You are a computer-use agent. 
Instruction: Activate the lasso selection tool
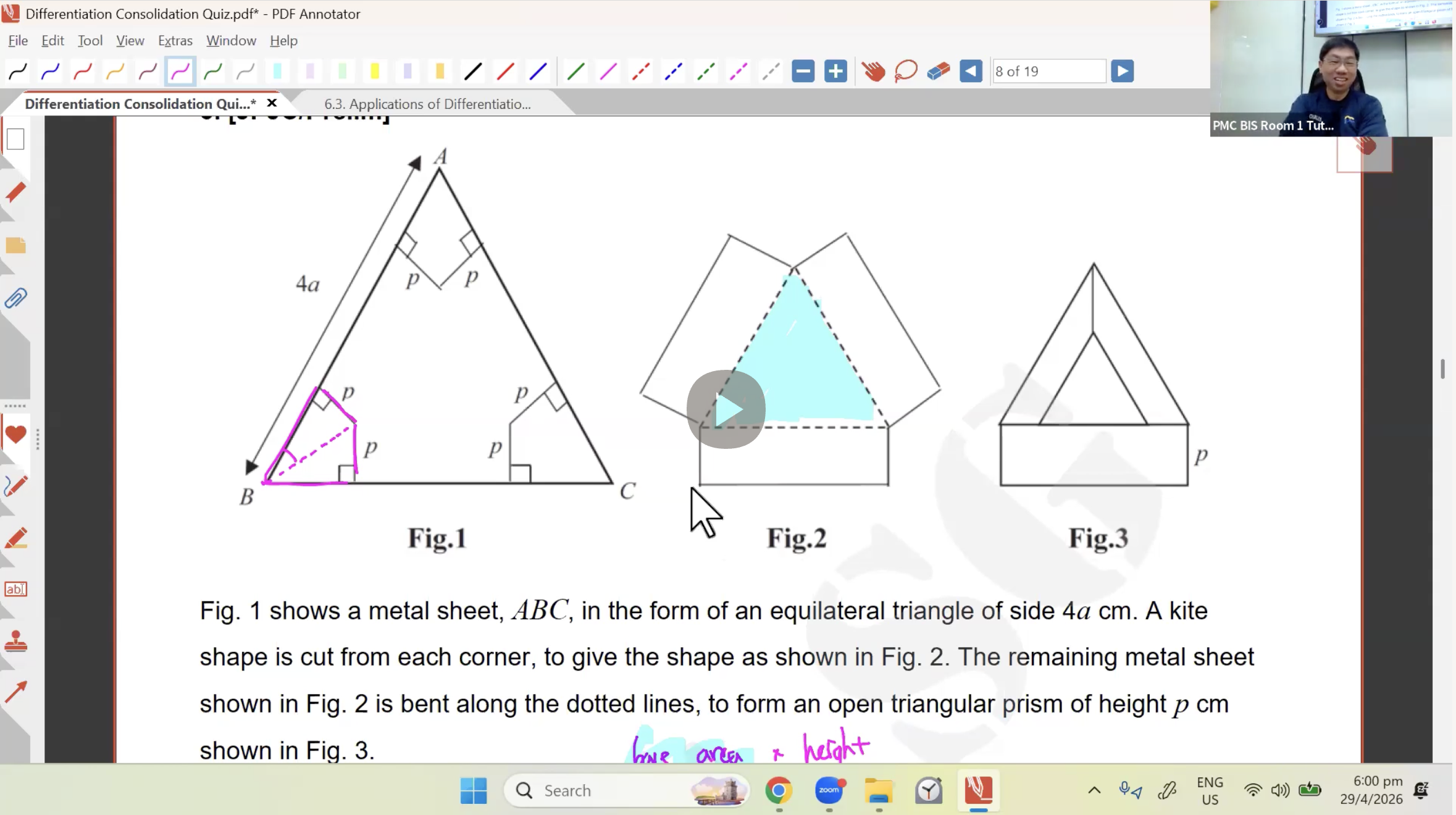[906, 71]
